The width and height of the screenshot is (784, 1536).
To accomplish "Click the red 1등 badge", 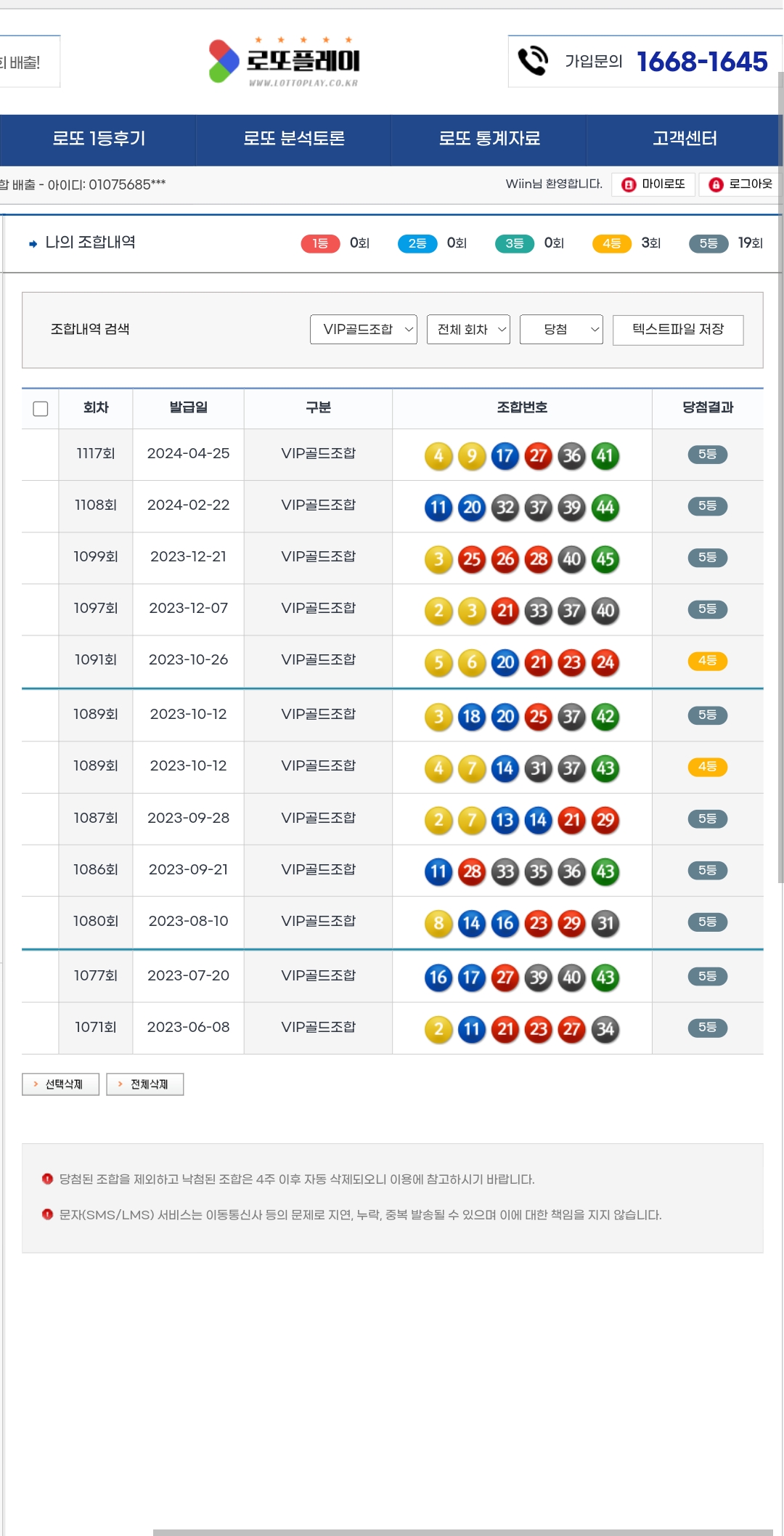I will click(320, 243).
